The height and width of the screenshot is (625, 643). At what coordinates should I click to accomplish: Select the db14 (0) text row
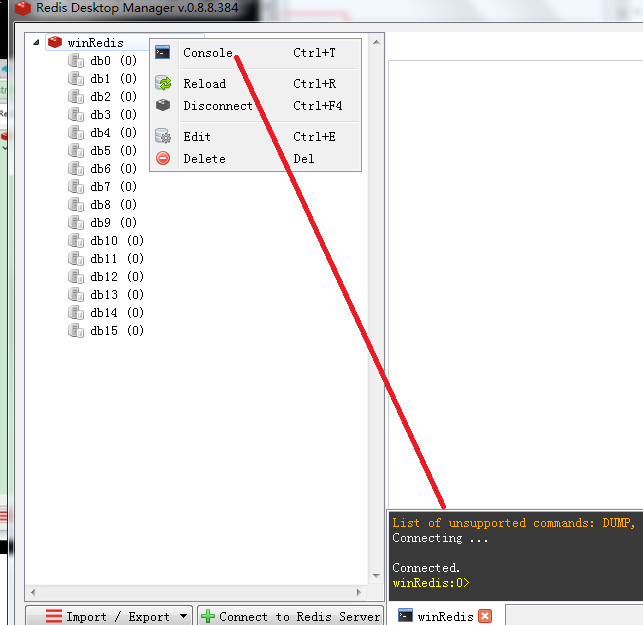tap(117, 313)
